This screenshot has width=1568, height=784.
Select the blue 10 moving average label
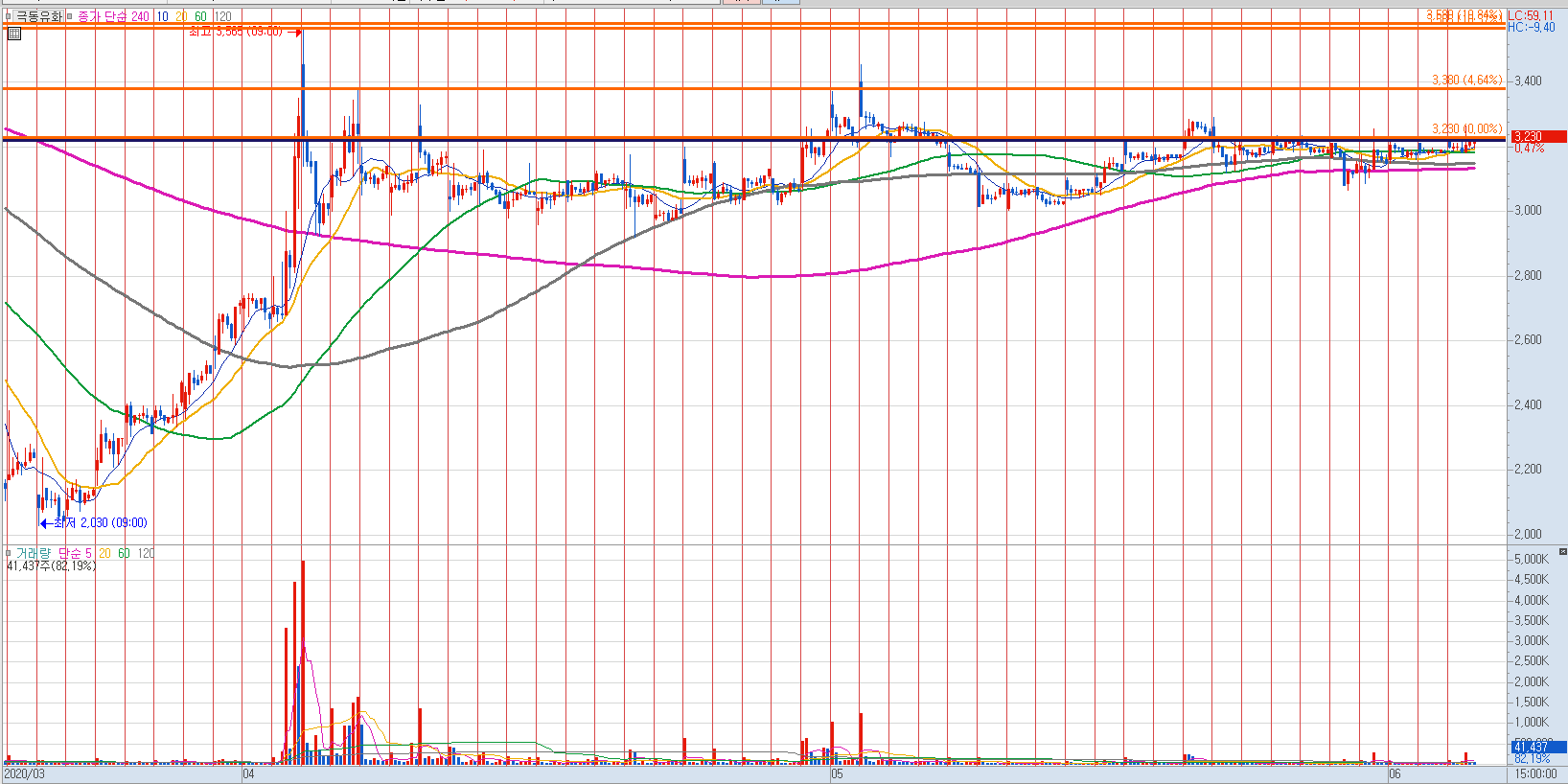162,16
